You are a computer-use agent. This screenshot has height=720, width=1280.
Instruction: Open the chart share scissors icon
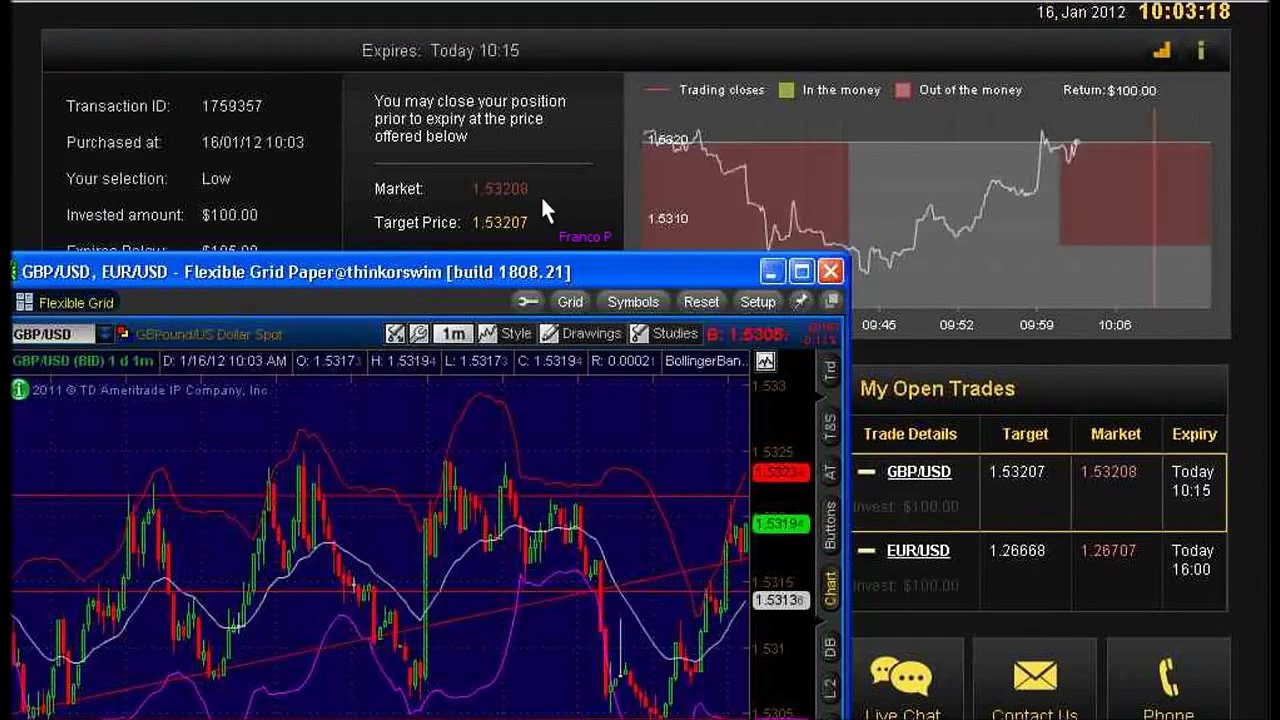pos(396,334)
